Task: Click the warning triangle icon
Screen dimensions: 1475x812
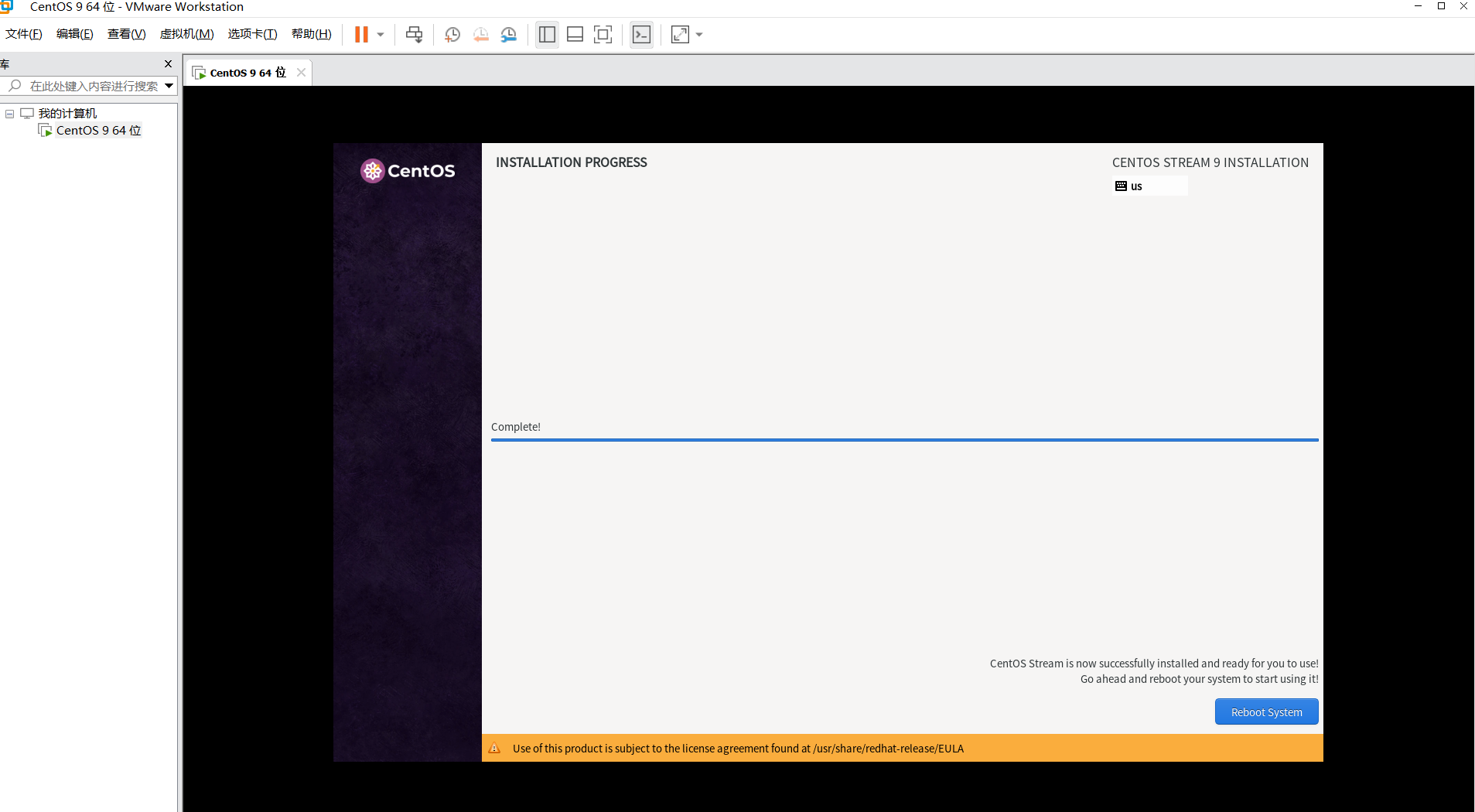Action: pos(494,748)
